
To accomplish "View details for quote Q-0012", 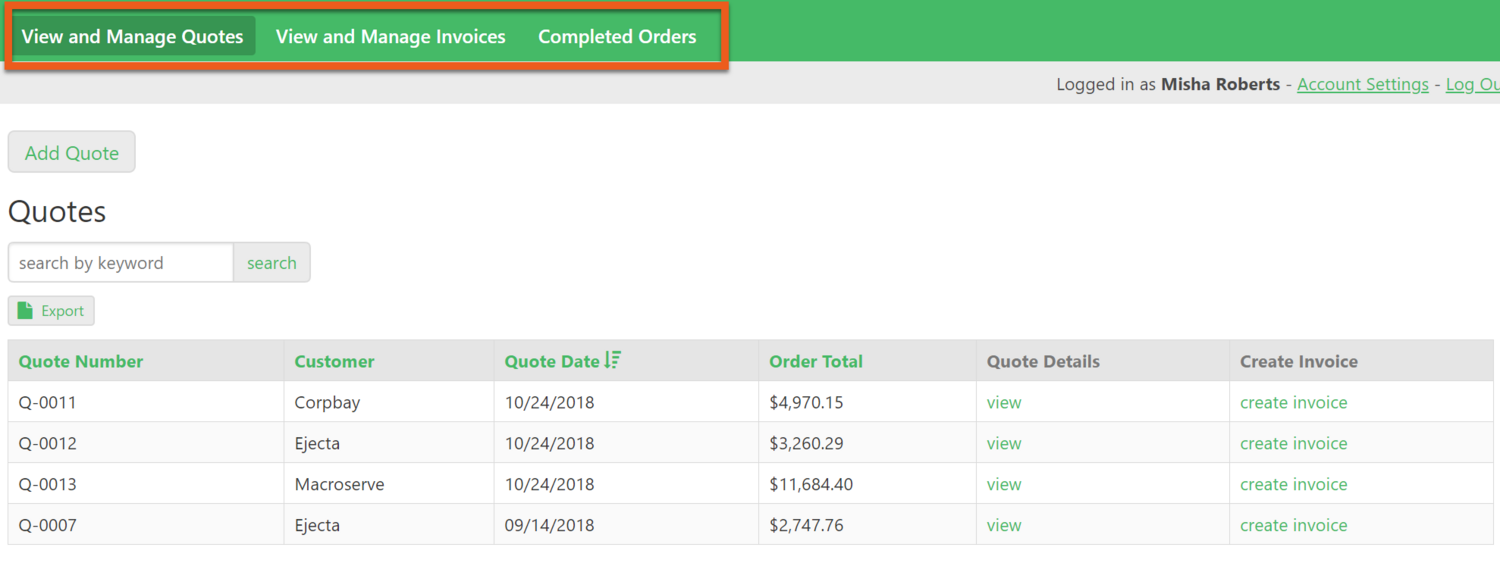I will coord(1004,444).
